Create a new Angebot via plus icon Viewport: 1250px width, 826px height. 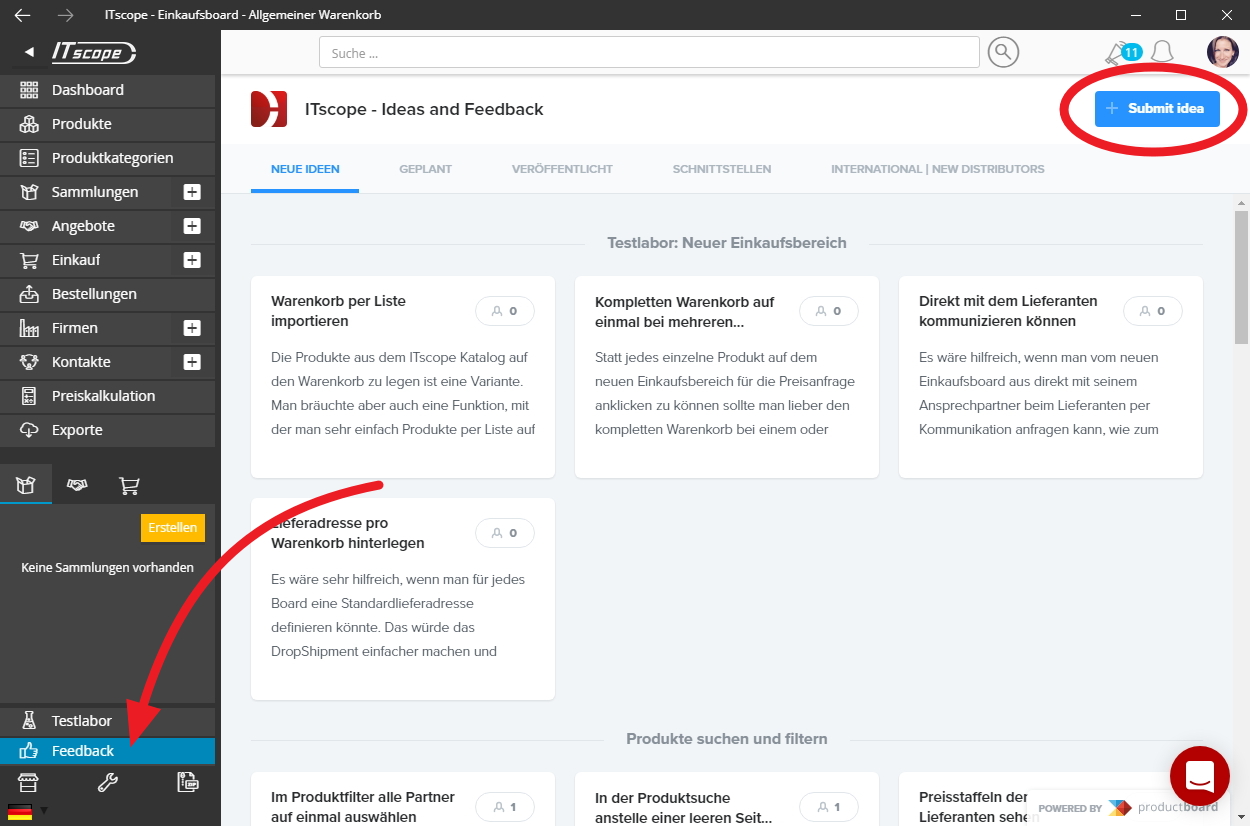(x=193, y=226)
